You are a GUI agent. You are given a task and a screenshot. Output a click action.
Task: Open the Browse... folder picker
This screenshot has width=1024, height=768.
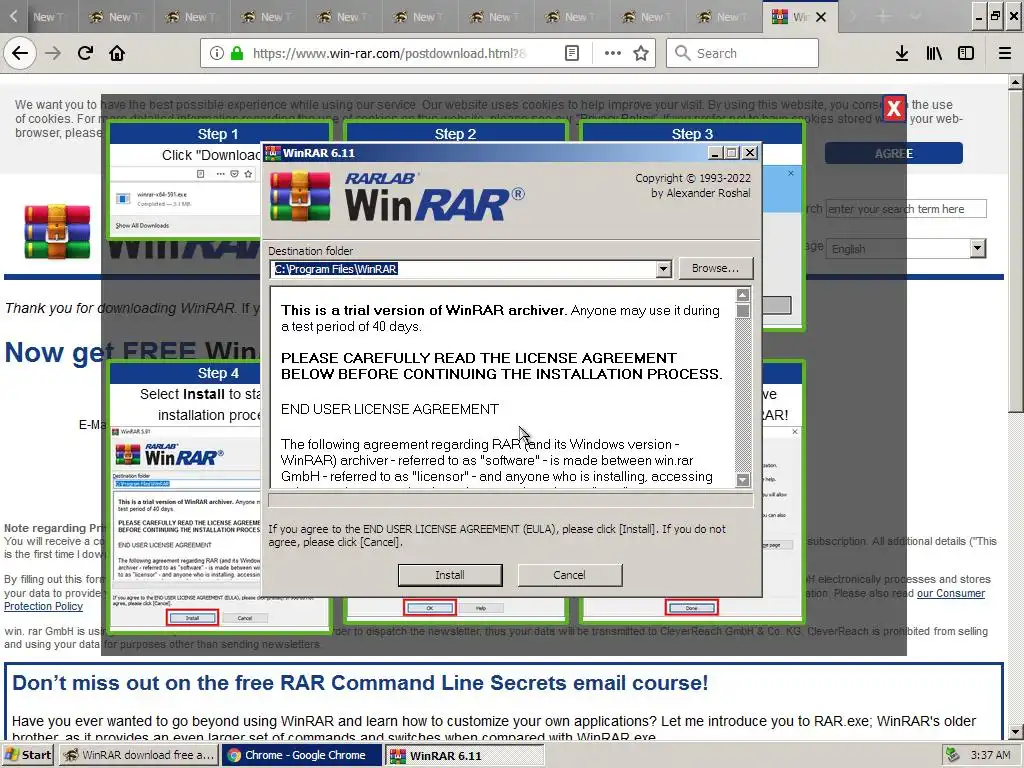[x=715, y=268]
